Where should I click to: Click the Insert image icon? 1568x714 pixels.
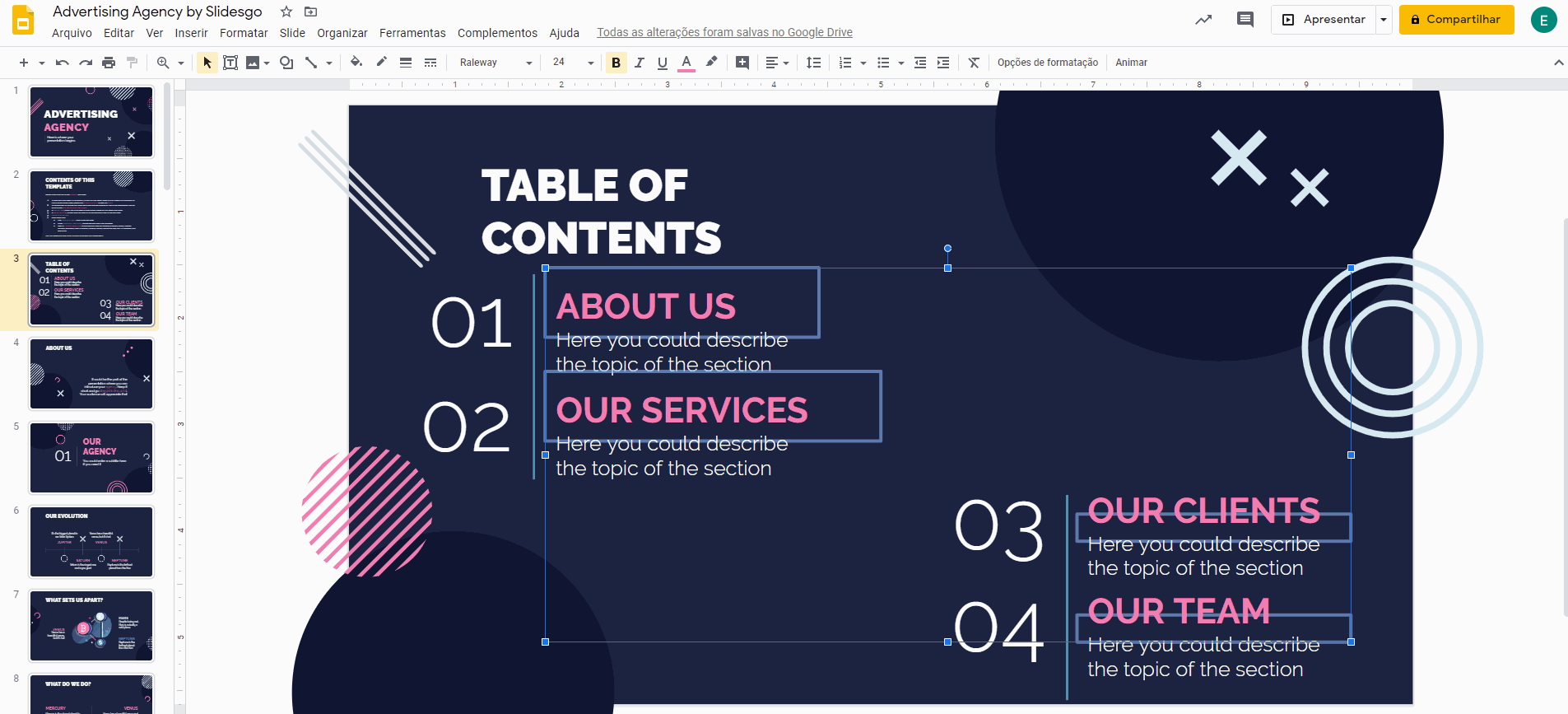[x=253, y=63]
